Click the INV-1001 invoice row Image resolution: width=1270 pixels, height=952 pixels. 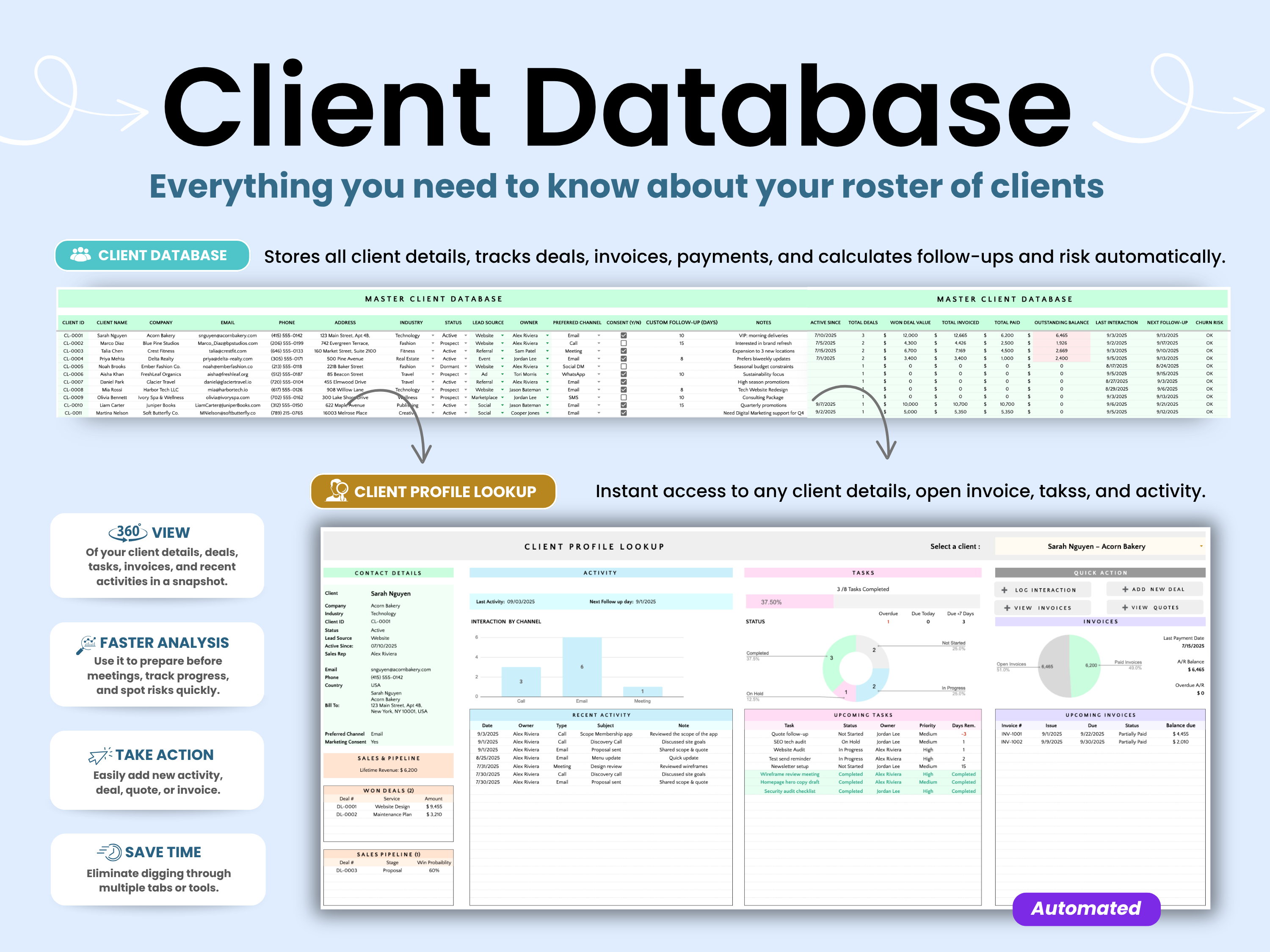point(1100,734)
